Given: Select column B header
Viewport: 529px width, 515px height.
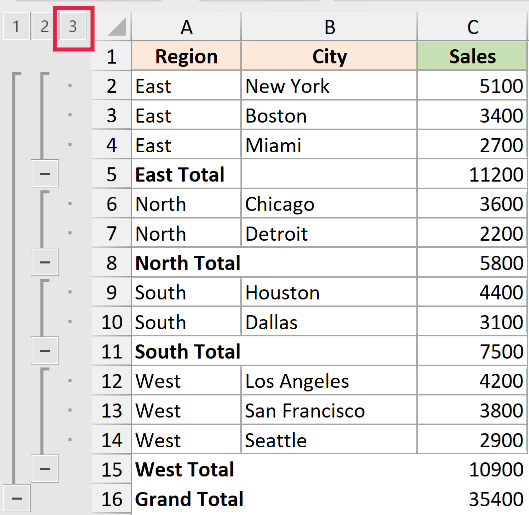Looking at the screenshot, I should tap(329, 27).
